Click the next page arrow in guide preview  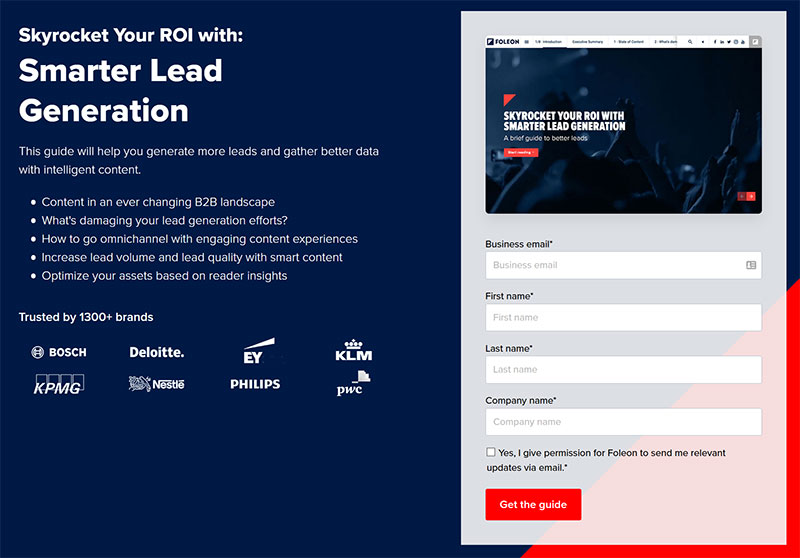[x=751, y=196]
